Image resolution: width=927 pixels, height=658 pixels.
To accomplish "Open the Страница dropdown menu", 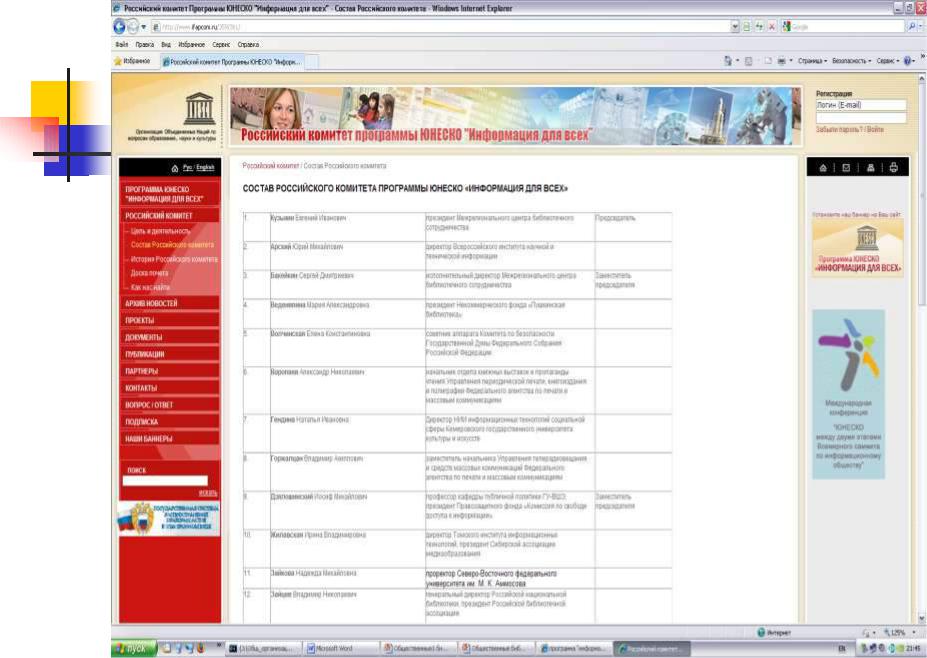I will [x=812, y=61].
